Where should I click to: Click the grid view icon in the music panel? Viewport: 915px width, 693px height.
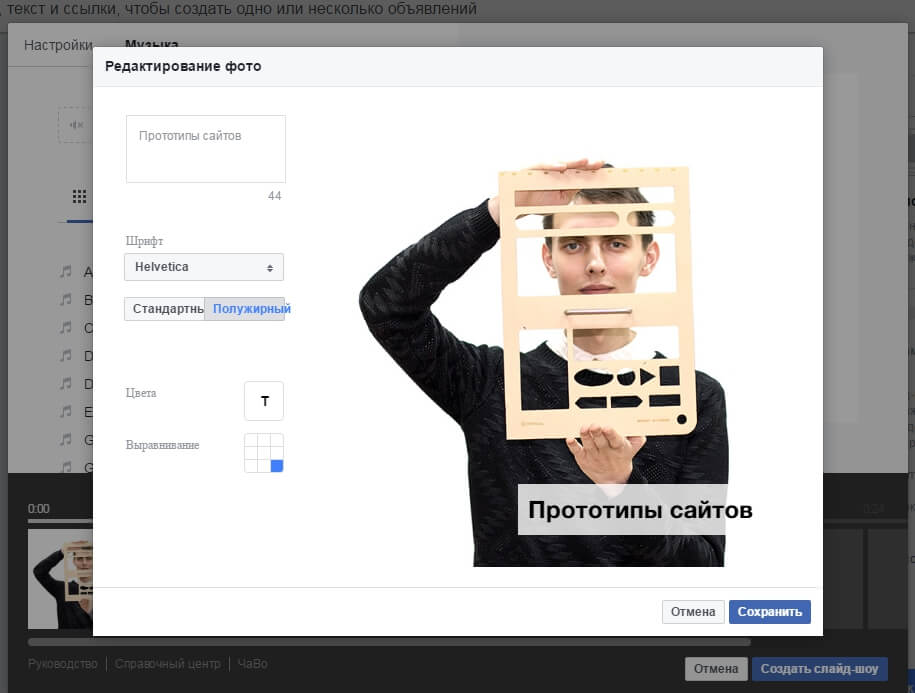coord(79,196)
